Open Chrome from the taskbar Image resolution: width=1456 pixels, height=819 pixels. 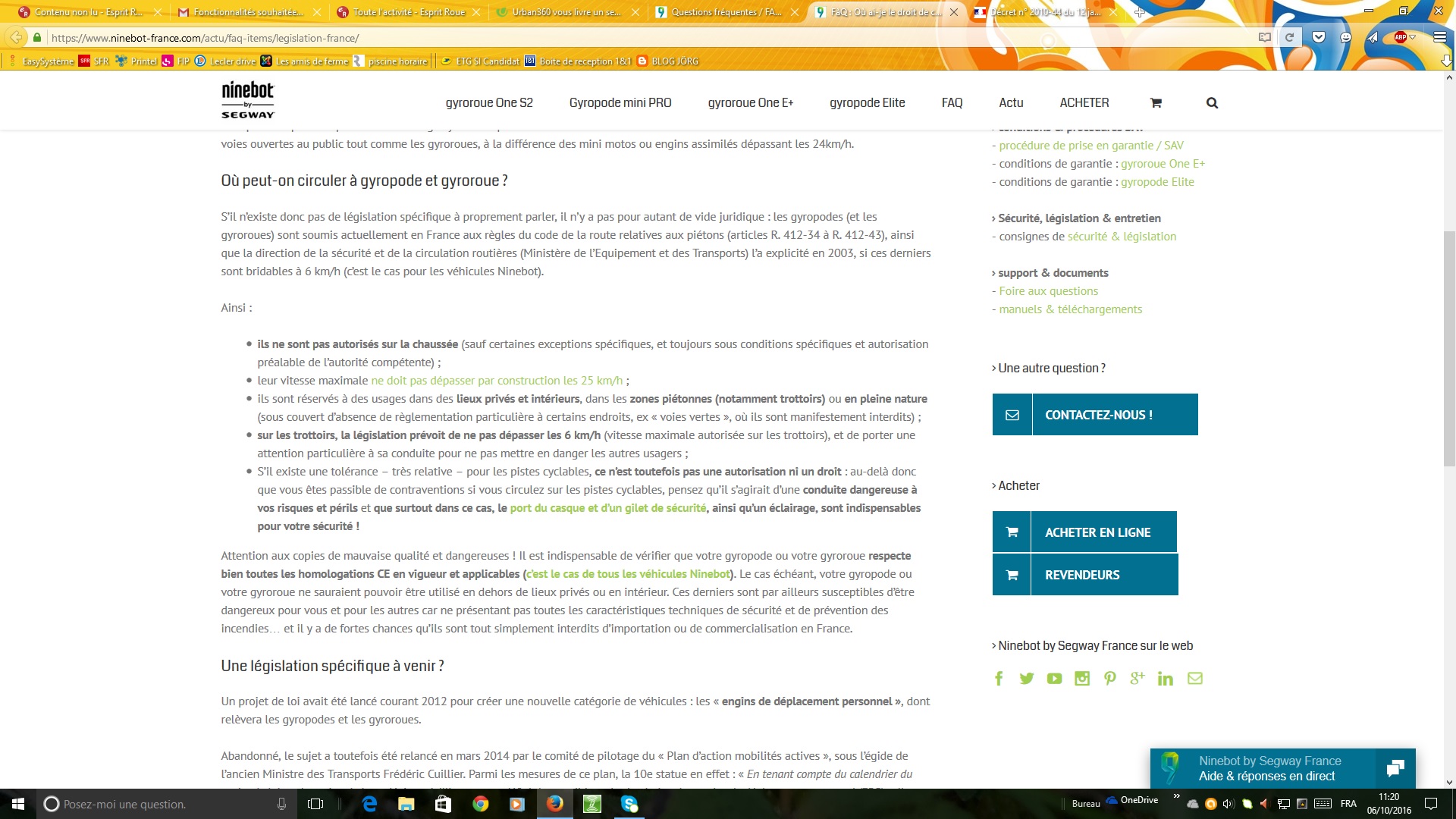pyautogui.click(x=480, y=804)
